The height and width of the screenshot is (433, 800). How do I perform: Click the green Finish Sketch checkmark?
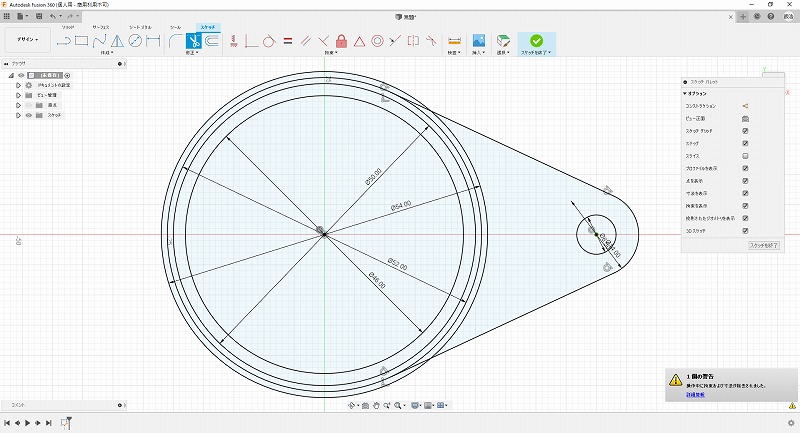pos(536,41)
